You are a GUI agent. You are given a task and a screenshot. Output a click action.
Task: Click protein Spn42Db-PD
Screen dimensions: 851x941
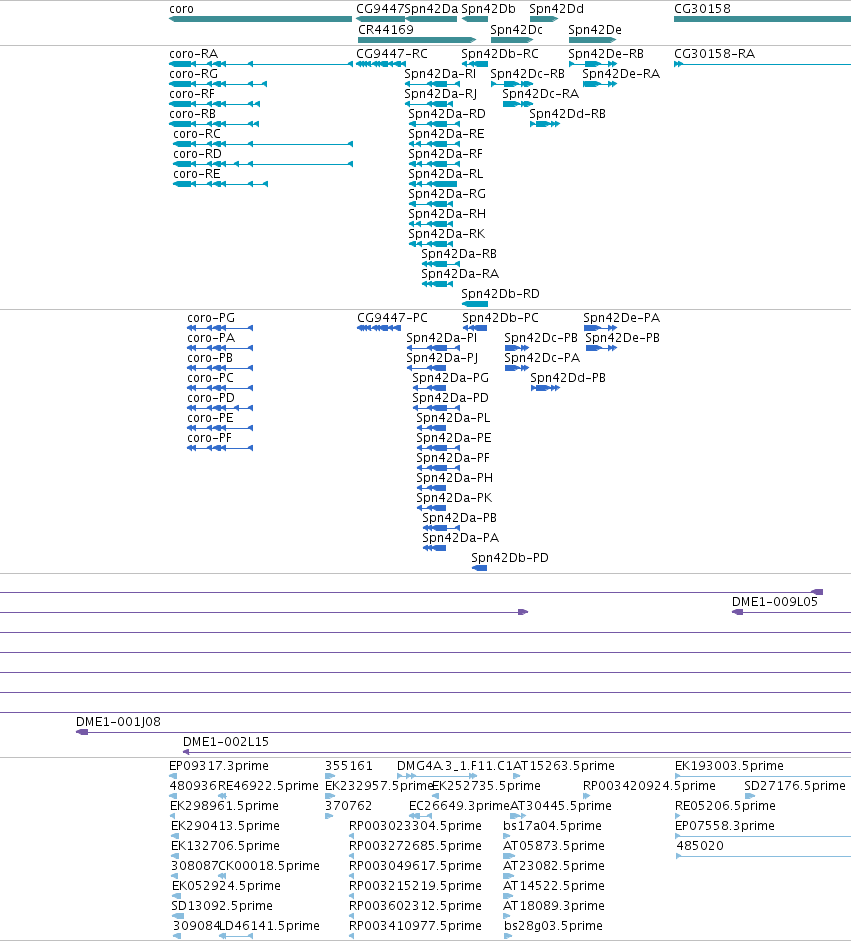480,568
